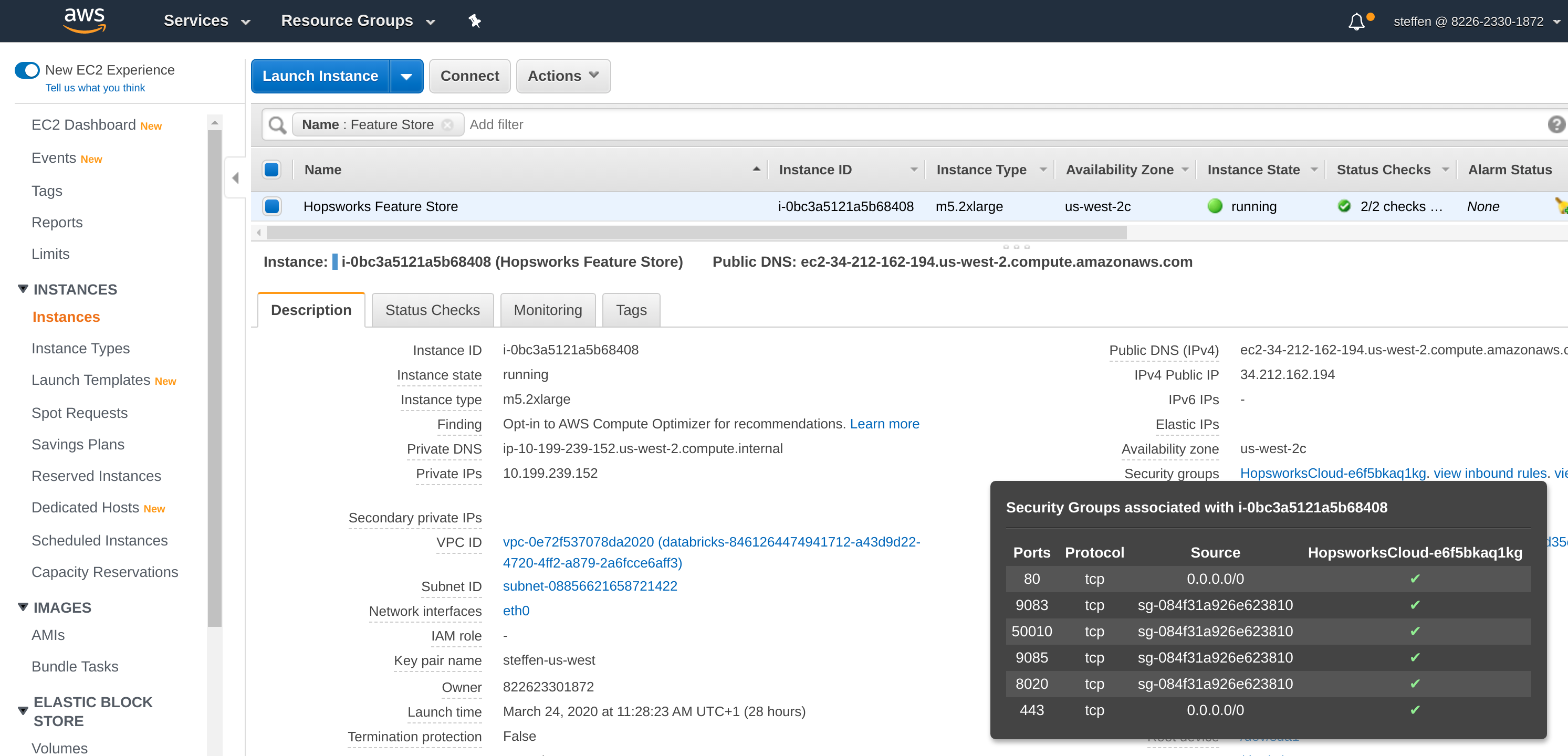Expand the Launch Instance dropdown arrow
The width and height of the screenshot is (1568, 756).
point(407,76)
